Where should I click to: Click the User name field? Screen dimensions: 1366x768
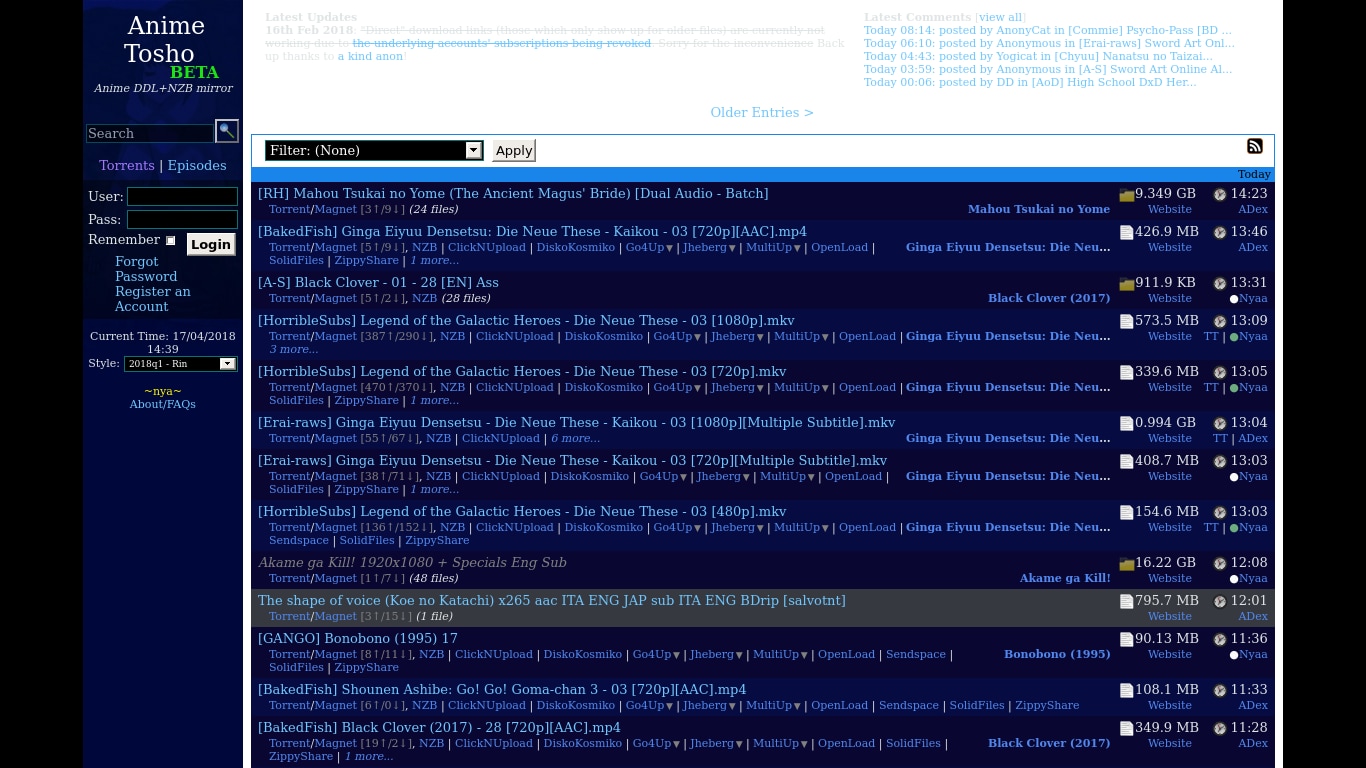[x=182, y=196]
